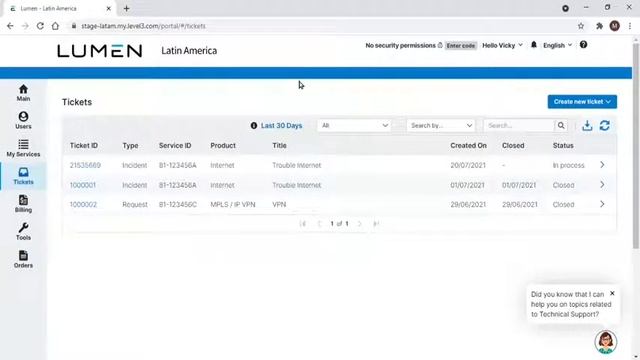
Task: Sort by the Service ID column header
Action: (175, 145)
